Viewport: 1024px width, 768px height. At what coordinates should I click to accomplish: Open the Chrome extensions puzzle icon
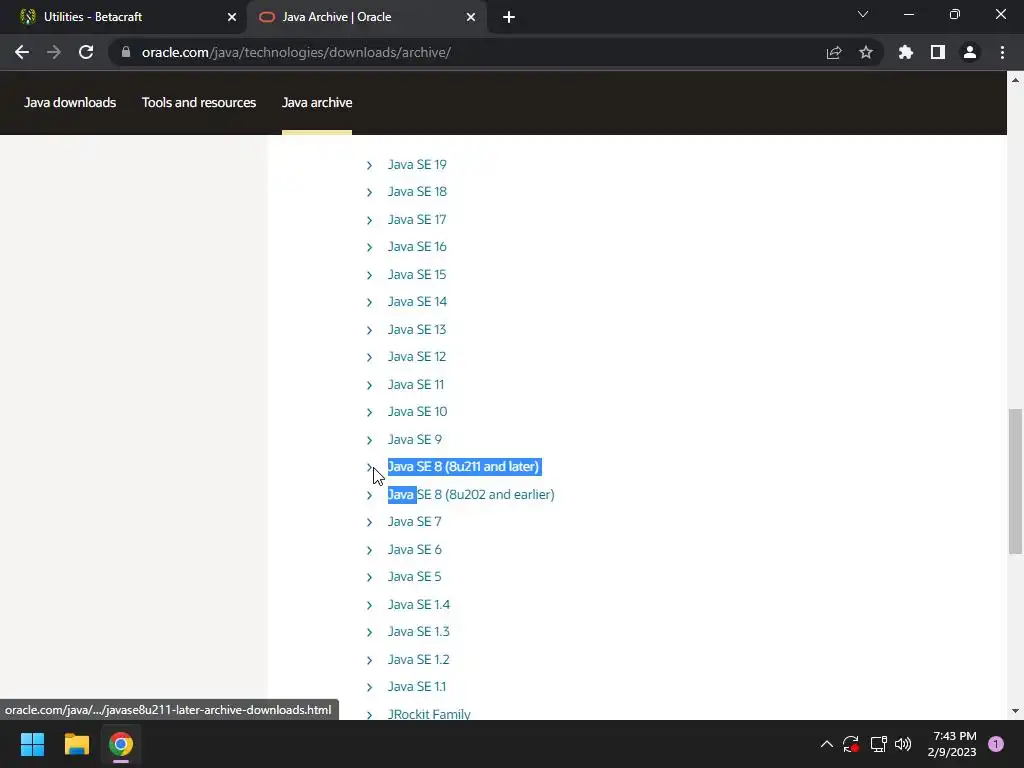(x=906, y=52)
